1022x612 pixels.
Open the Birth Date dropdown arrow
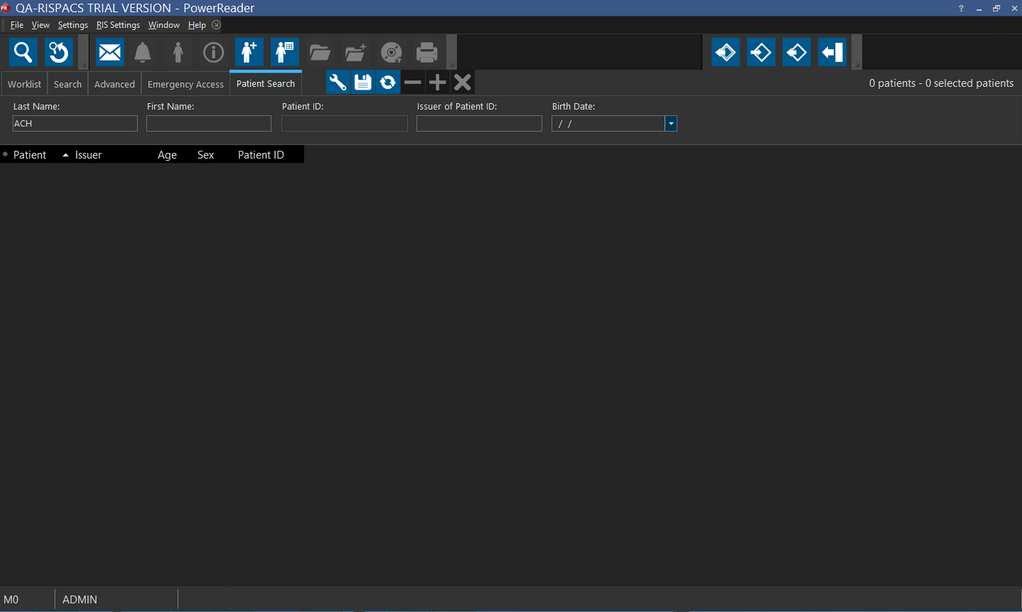tap(671, 124)
